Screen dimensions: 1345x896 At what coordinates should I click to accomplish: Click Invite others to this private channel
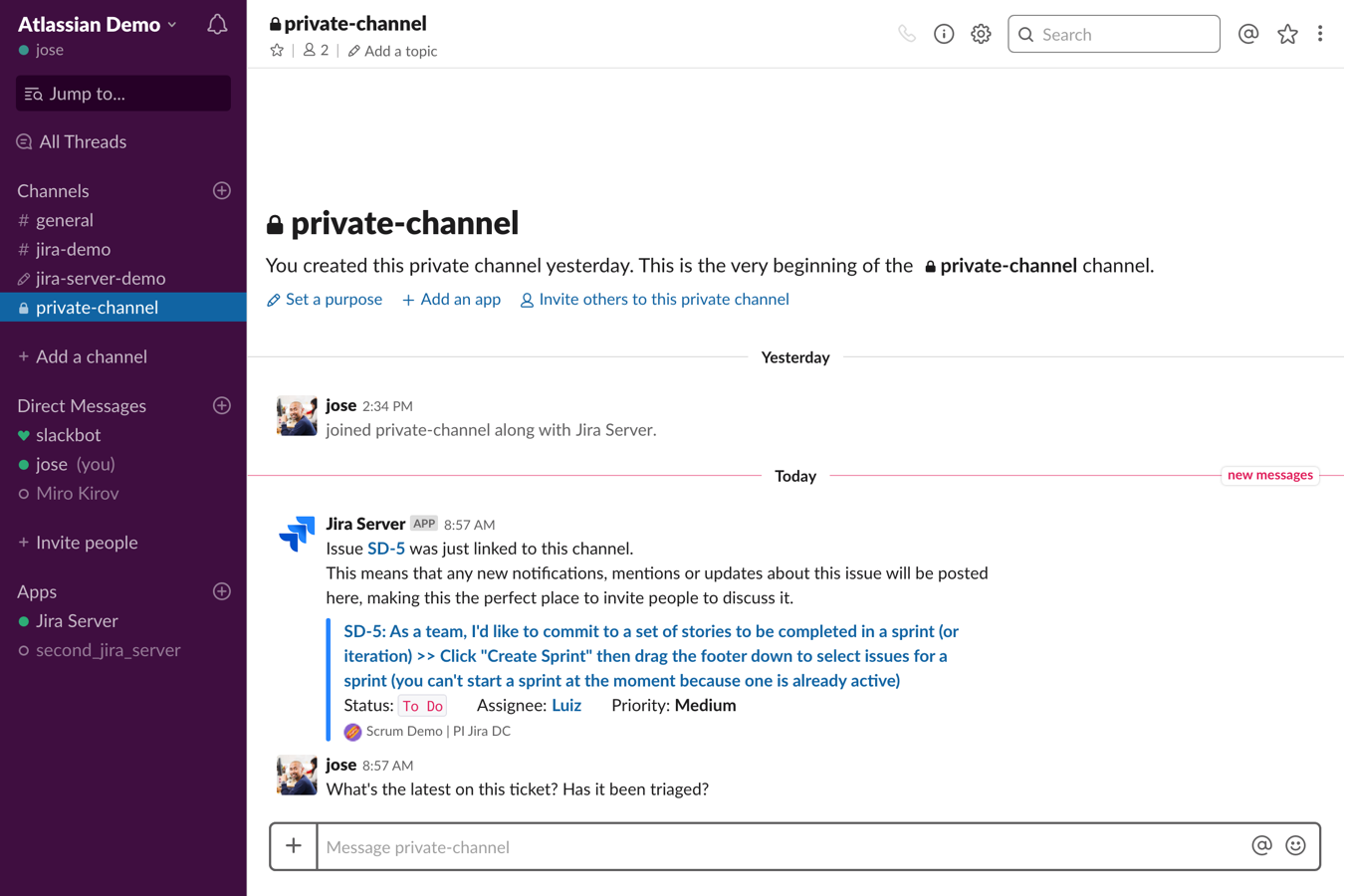coord(663,300)
